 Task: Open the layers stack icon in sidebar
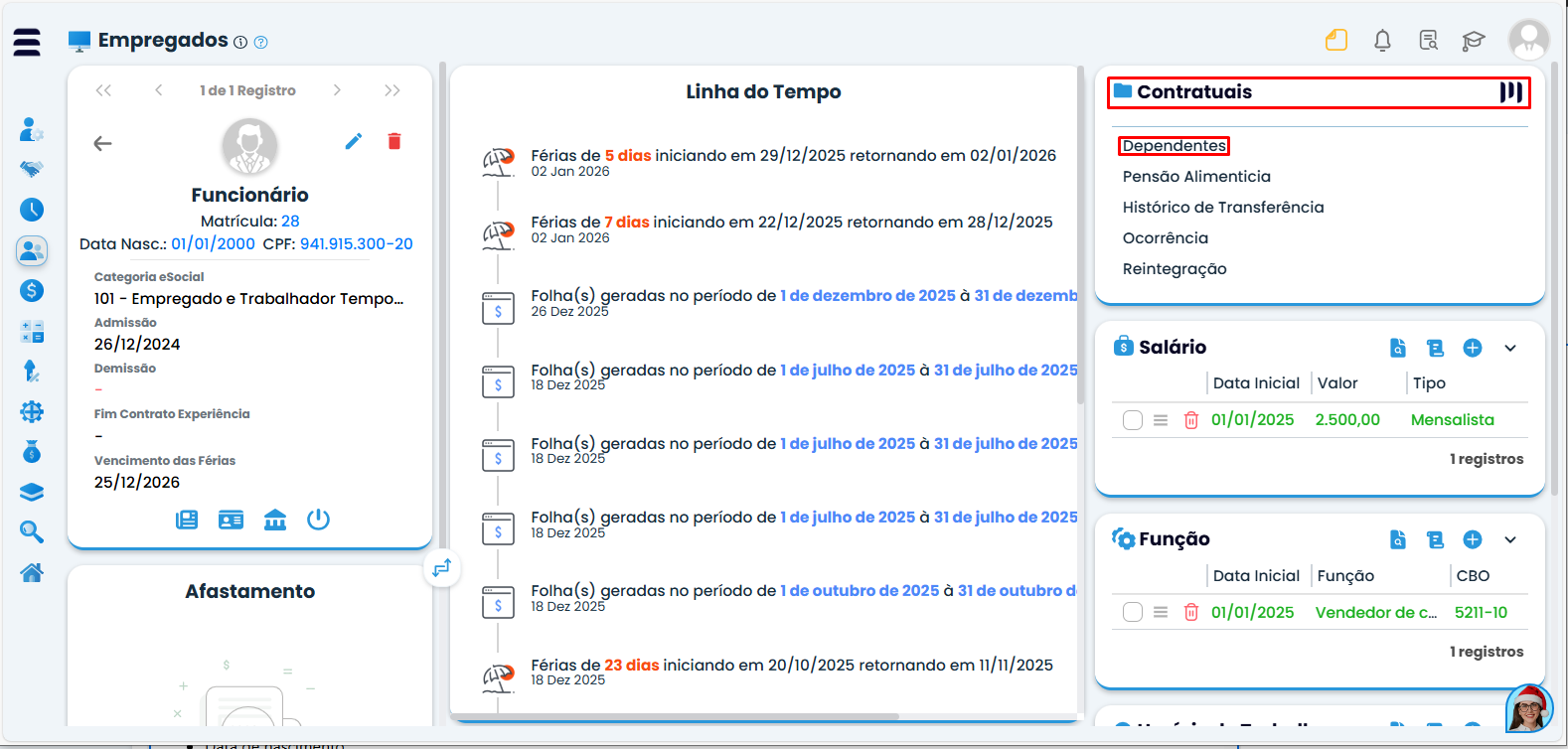32,492
